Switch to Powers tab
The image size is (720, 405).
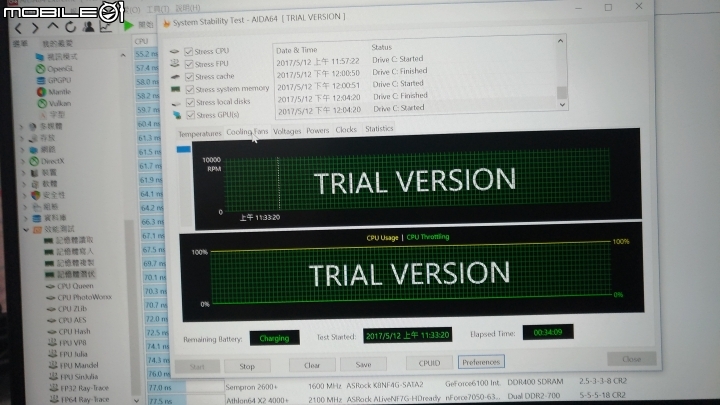tap(318, 131)
